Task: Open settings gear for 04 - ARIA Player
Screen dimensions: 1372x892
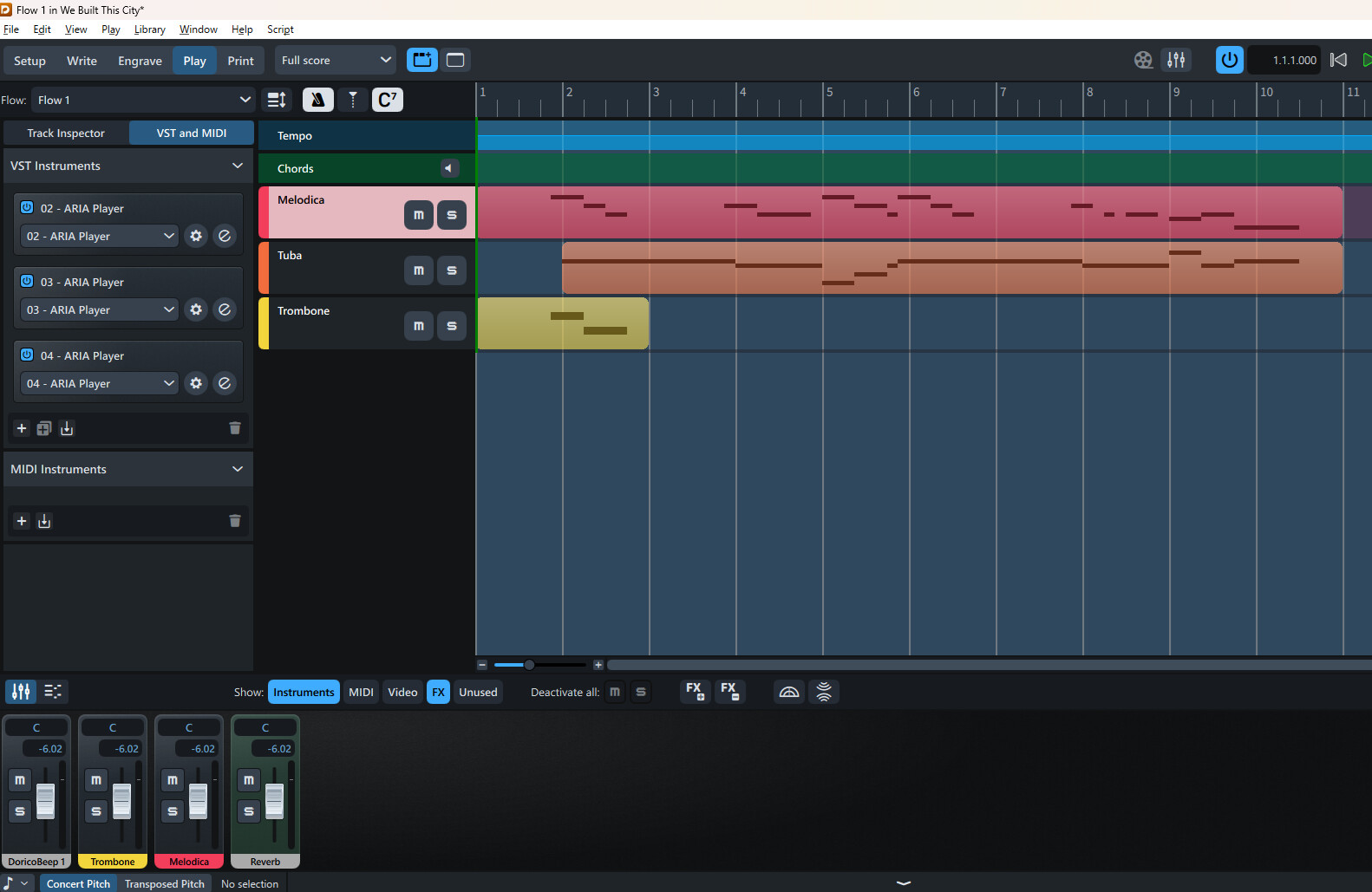Action: pos(196,383)
